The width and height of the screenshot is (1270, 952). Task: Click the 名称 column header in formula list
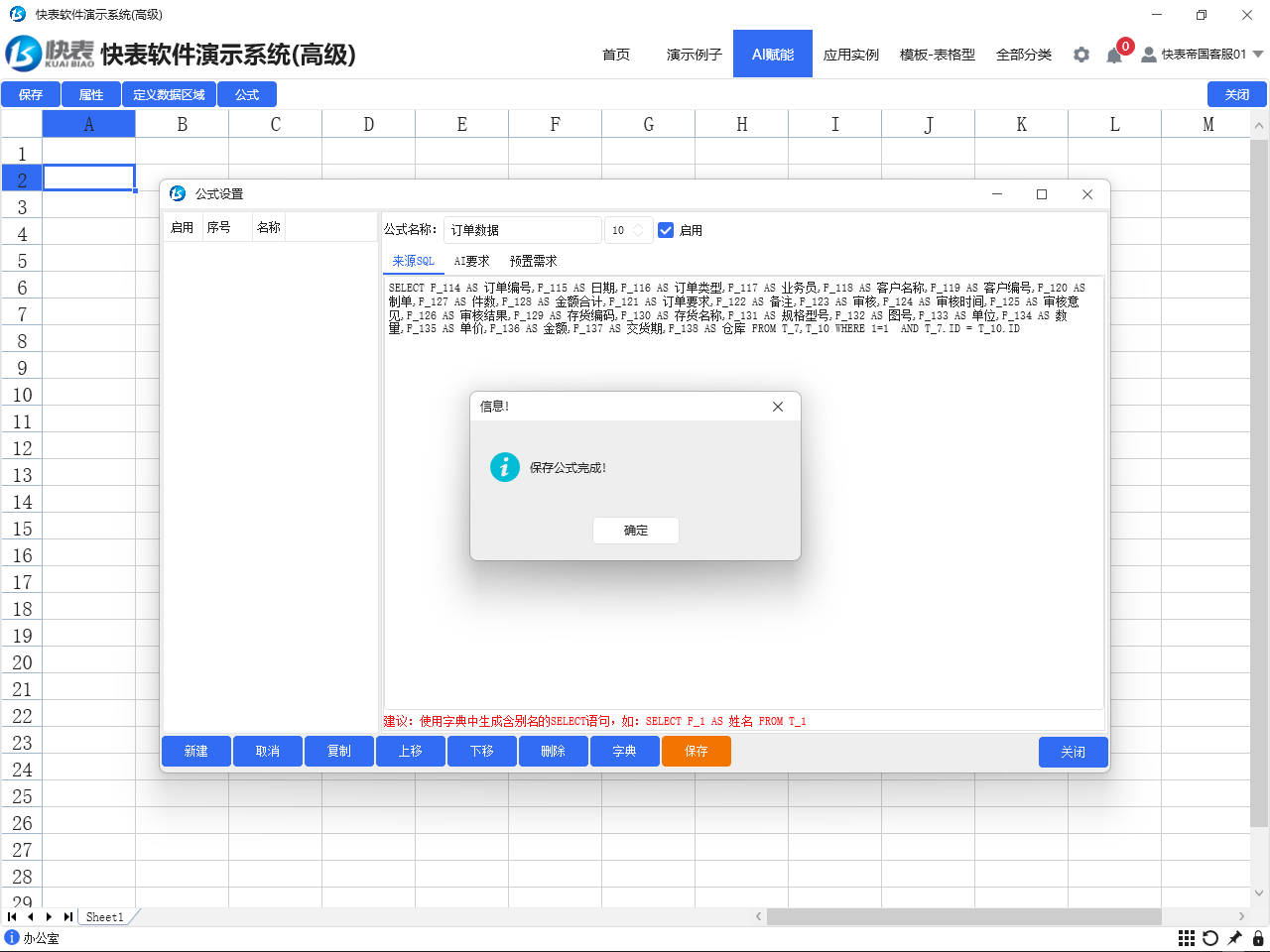coord(269,227)
